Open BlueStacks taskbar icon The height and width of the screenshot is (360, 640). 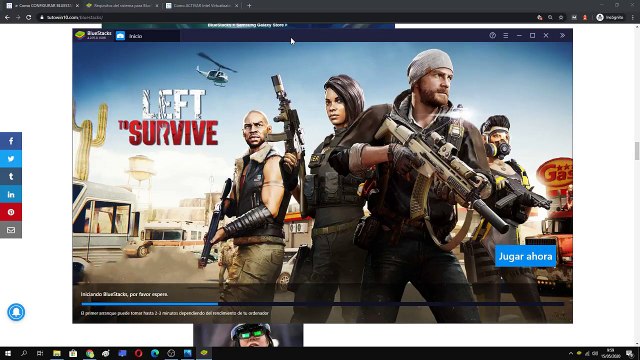tap(204, 353)
